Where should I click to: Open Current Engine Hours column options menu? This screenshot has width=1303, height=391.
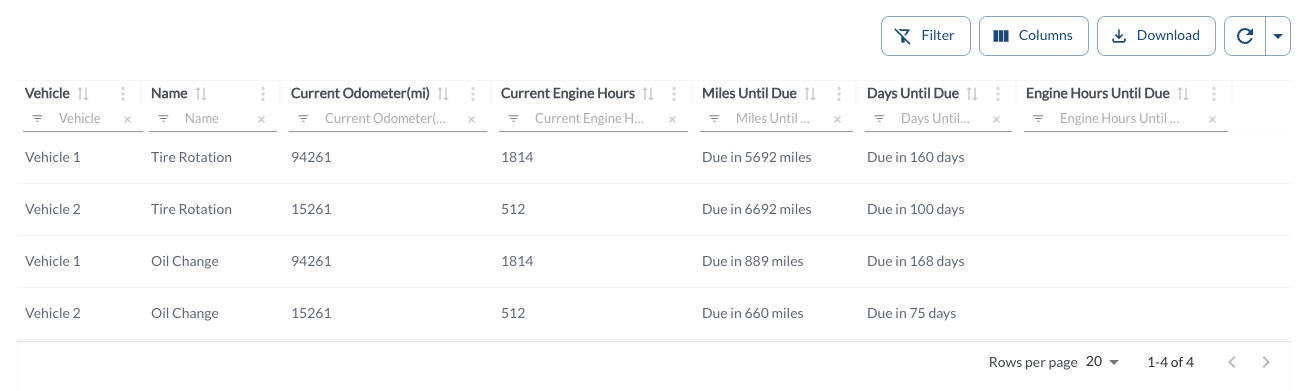pyautogui.click(x=675, y=94)
